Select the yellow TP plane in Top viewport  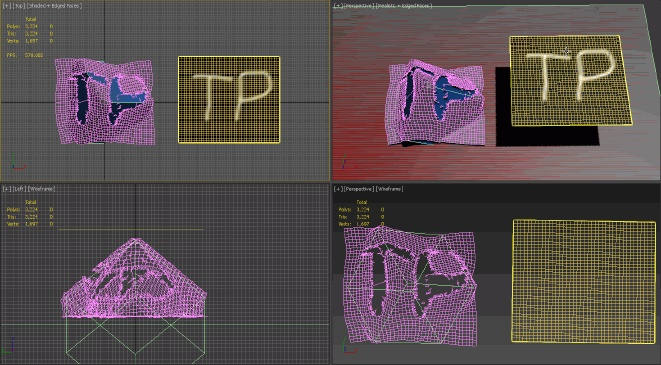pos(229,100)
